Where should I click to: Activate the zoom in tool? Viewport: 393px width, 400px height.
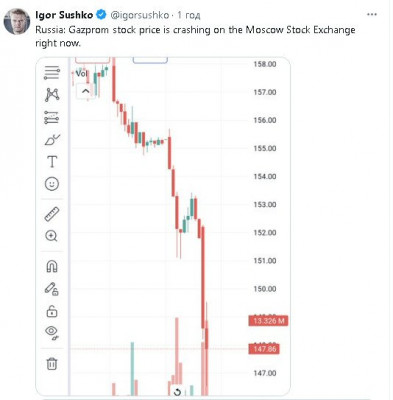pos(51,236)
